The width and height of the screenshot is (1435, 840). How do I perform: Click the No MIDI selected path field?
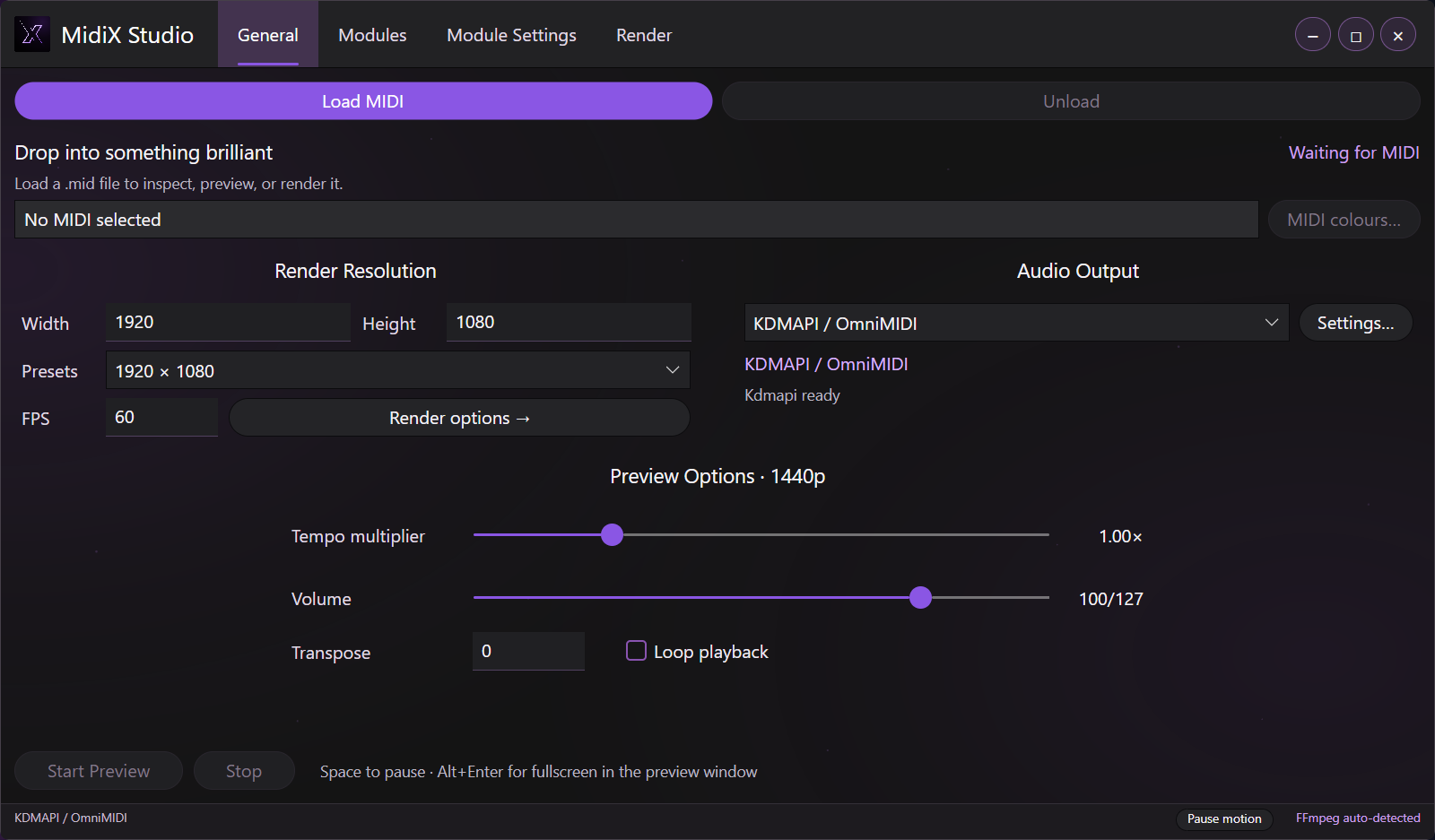tap(637, 220)
